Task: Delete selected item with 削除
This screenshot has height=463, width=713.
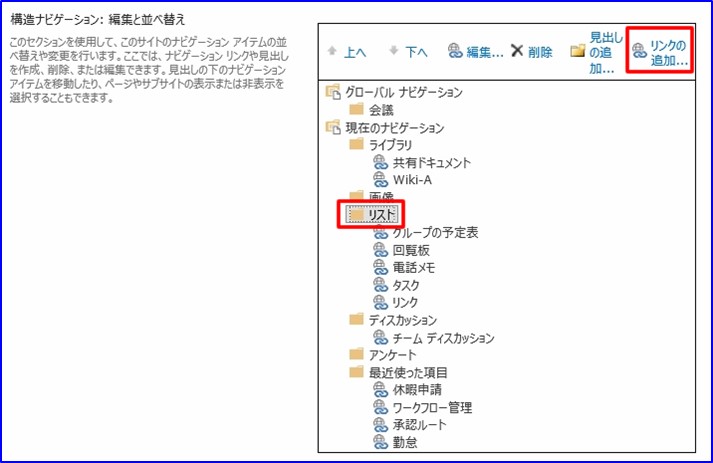Action: click(x=540, y=52)
